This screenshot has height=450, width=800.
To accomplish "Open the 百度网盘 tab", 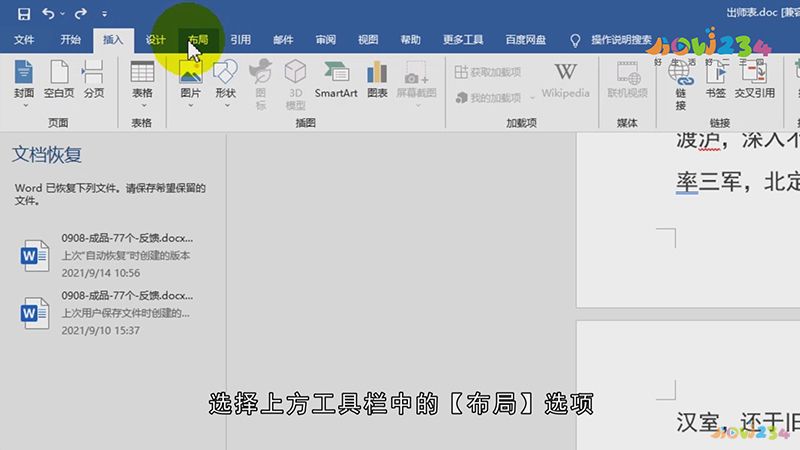I will [526, 40].
